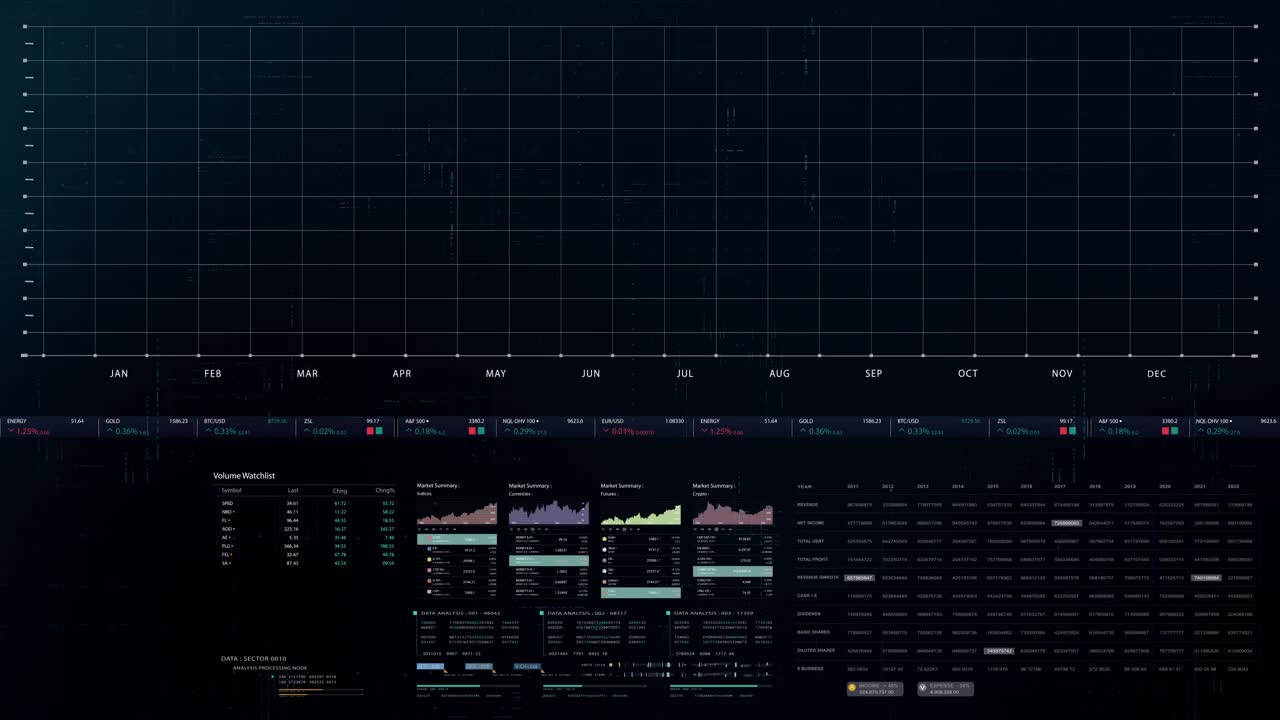Select the JAN month label

[119, 374]
